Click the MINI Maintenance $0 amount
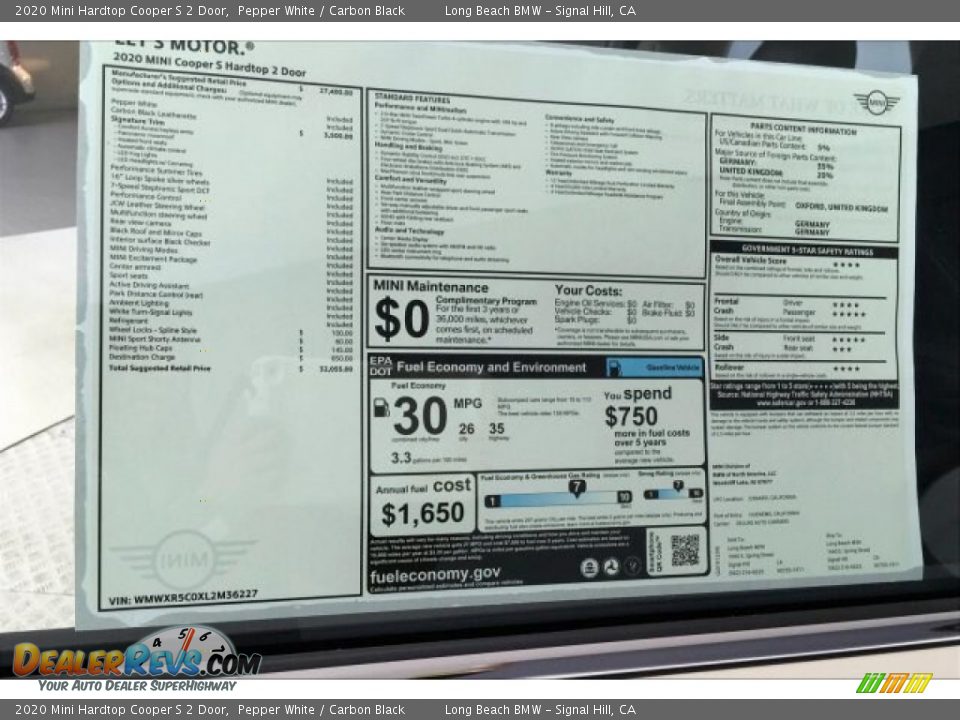This screenshot has width=960, height=720. coord(401,319)
